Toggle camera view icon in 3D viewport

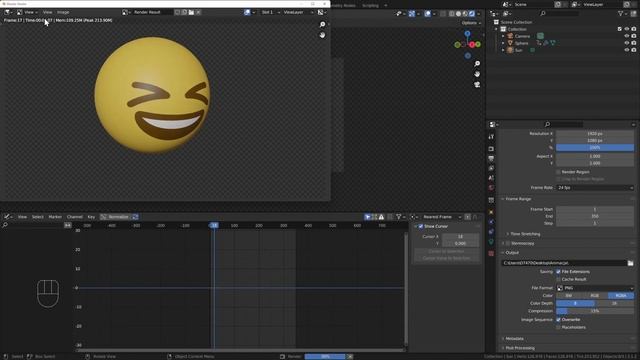(x=477, y=84)
